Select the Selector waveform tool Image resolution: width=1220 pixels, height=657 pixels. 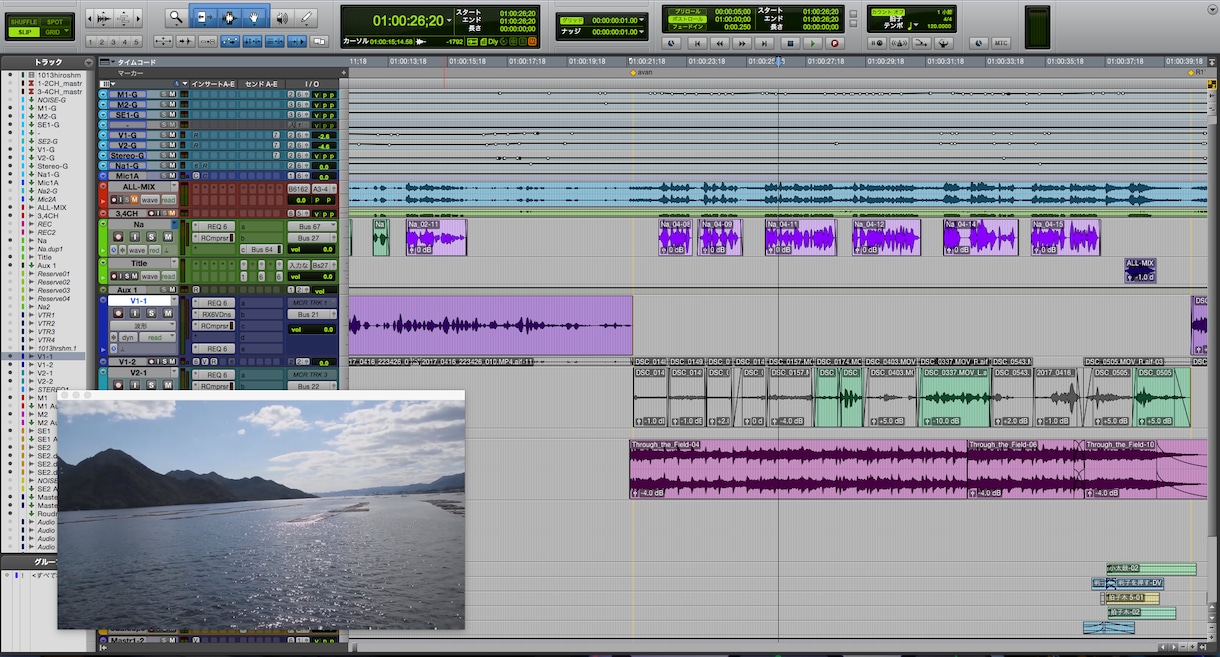228,17
